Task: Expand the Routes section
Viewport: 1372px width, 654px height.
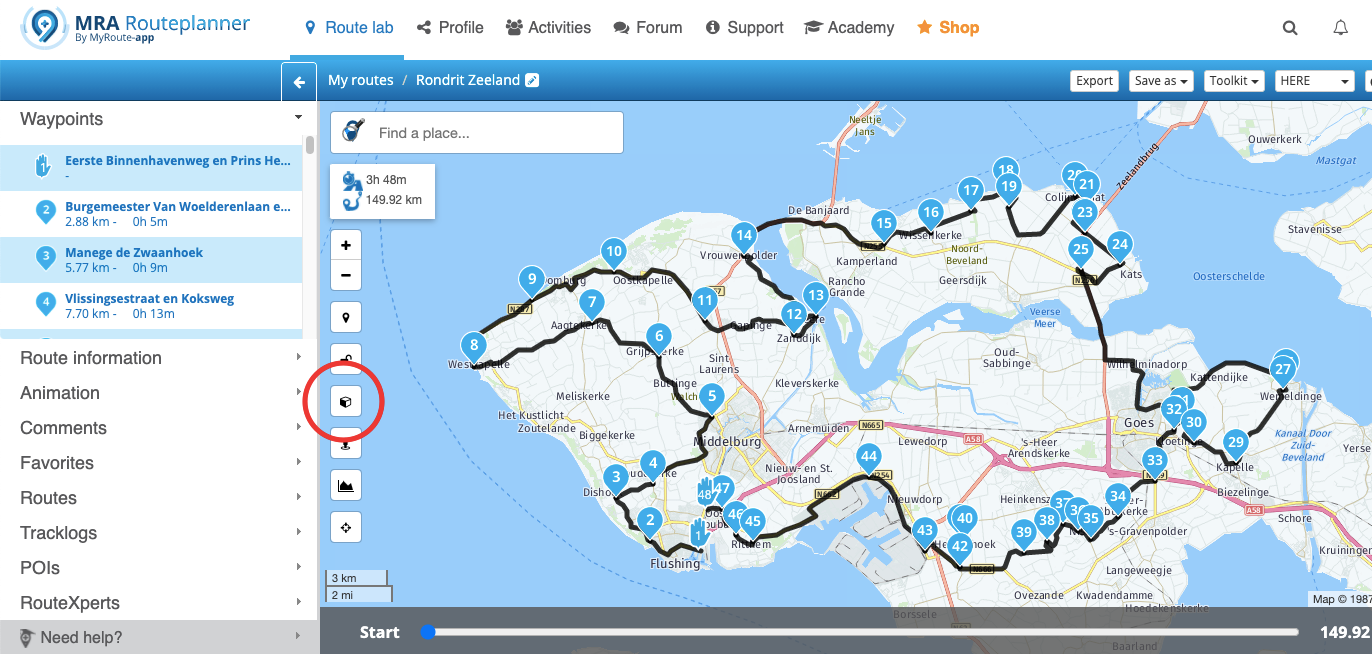Action: (x=160, y=498)
